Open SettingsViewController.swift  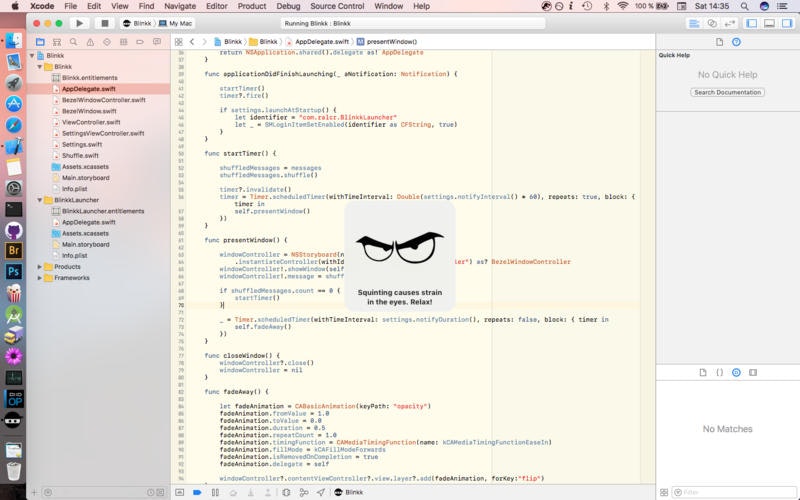point(103,133)
